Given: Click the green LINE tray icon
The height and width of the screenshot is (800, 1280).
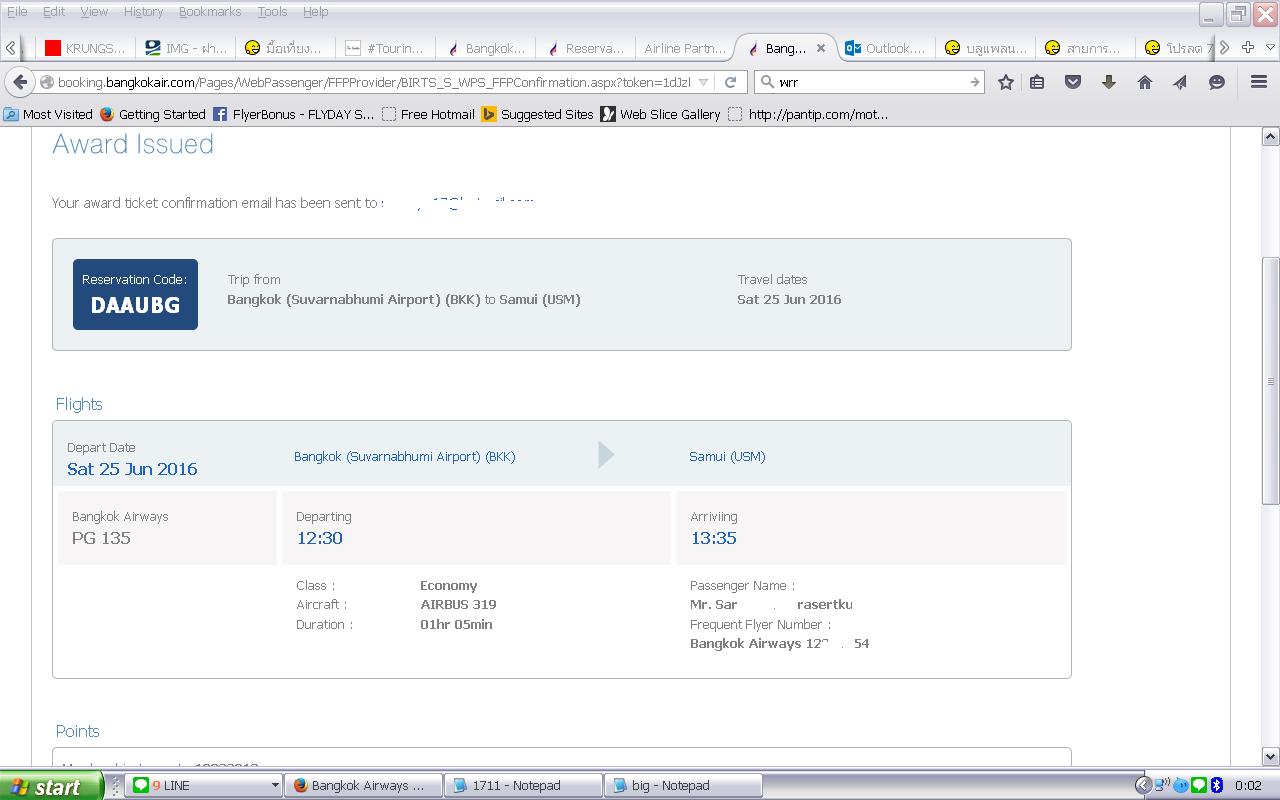Looking at the screenshot, I should tap(1199, 785).
